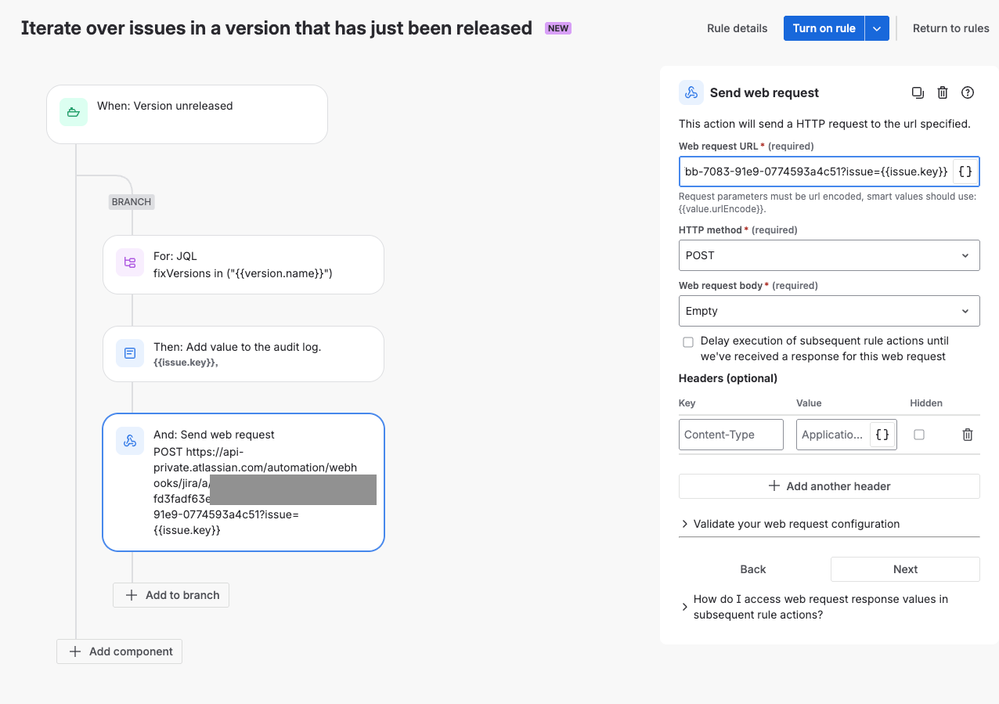Click the smart value braces in the header Value field
The width and height of the screenshot is (999, 704).
[881, 435]
